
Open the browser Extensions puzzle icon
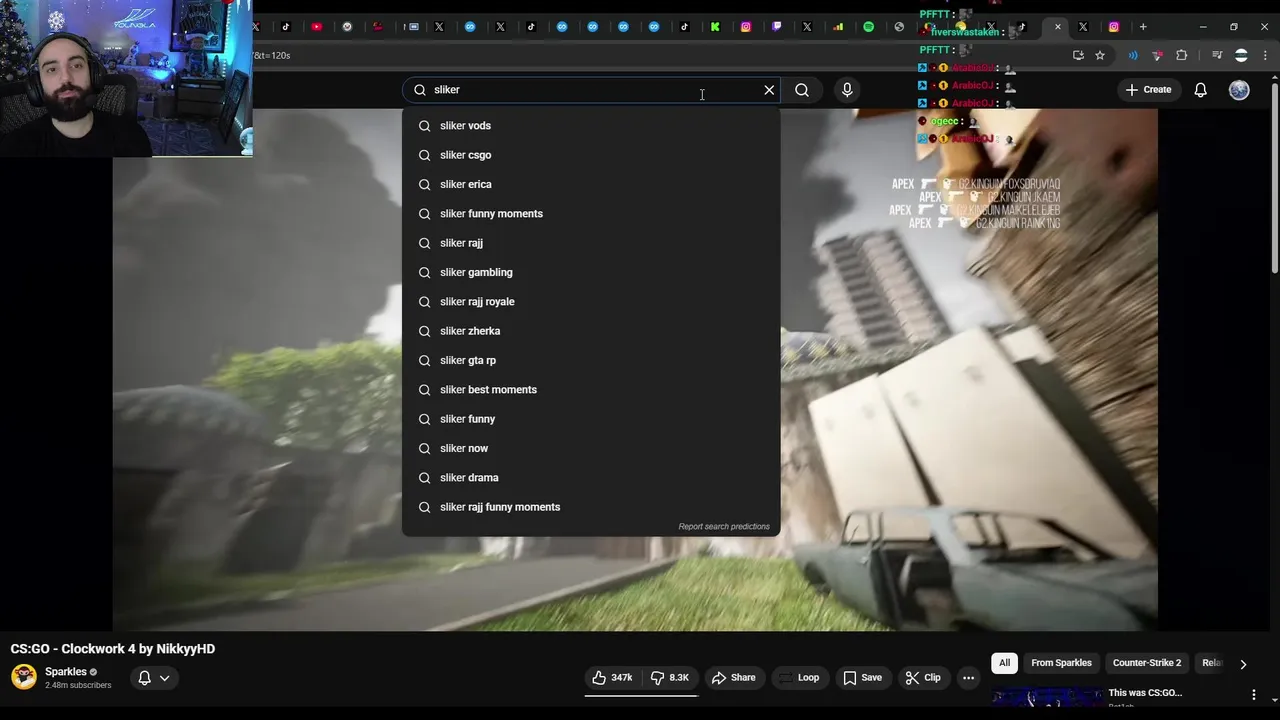tap(1182, 55)
